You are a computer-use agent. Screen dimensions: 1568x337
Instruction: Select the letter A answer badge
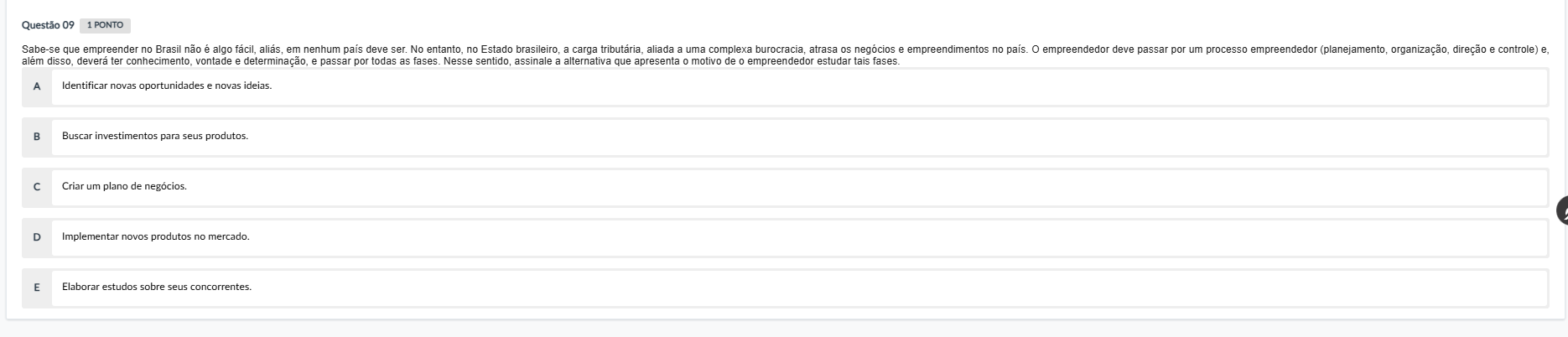[37, 86]
